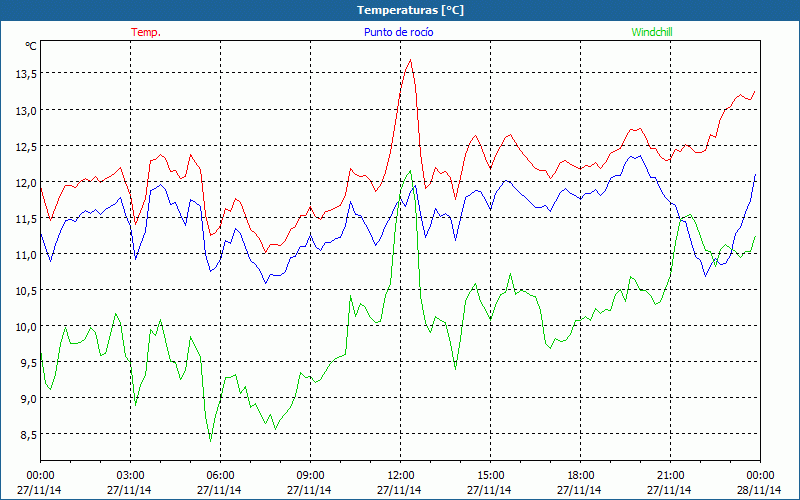Click the 12:00 time axis label
800x500 pixels.
401,476
